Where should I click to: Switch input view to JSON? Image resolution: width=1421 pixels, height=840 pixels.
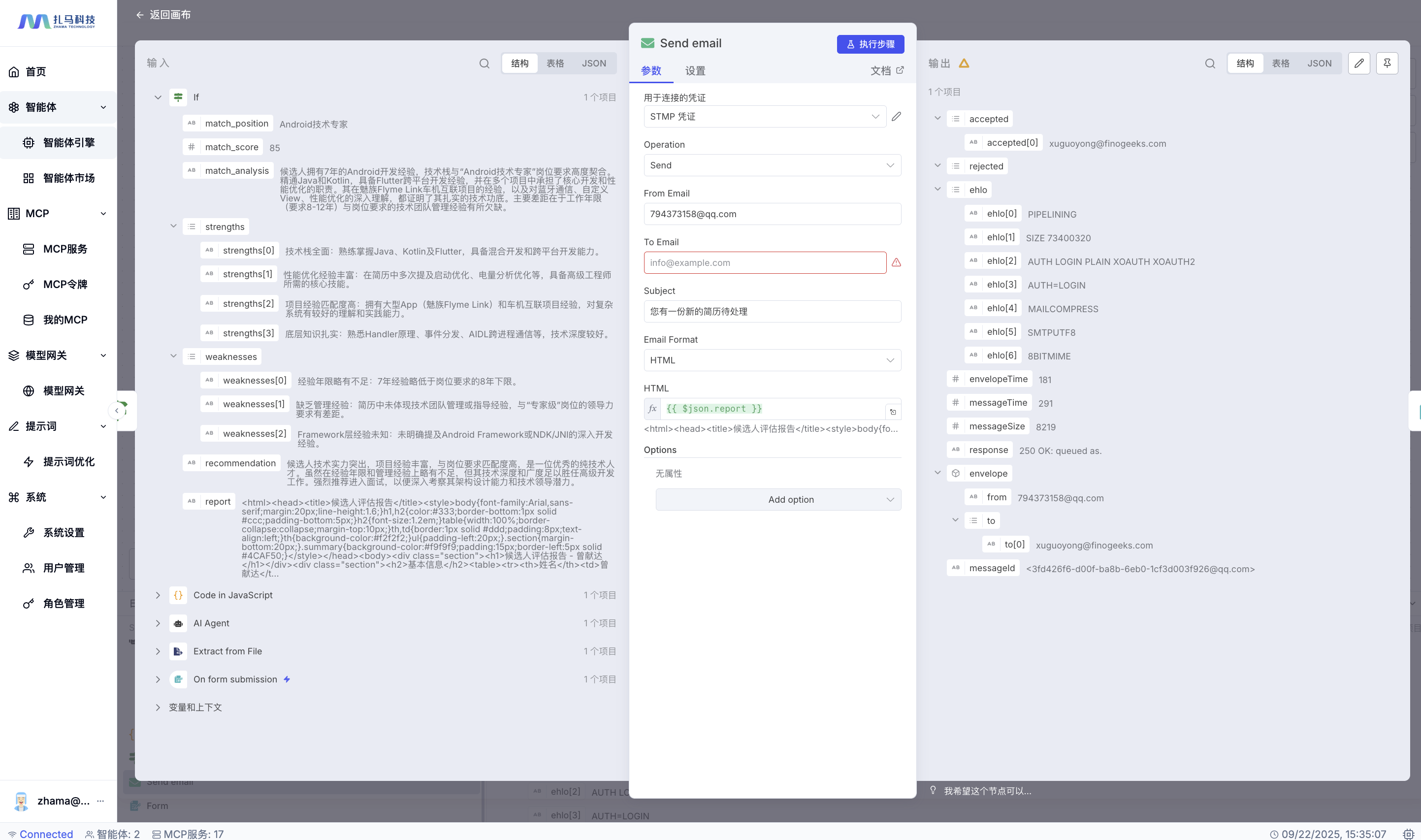pos(594,64)
